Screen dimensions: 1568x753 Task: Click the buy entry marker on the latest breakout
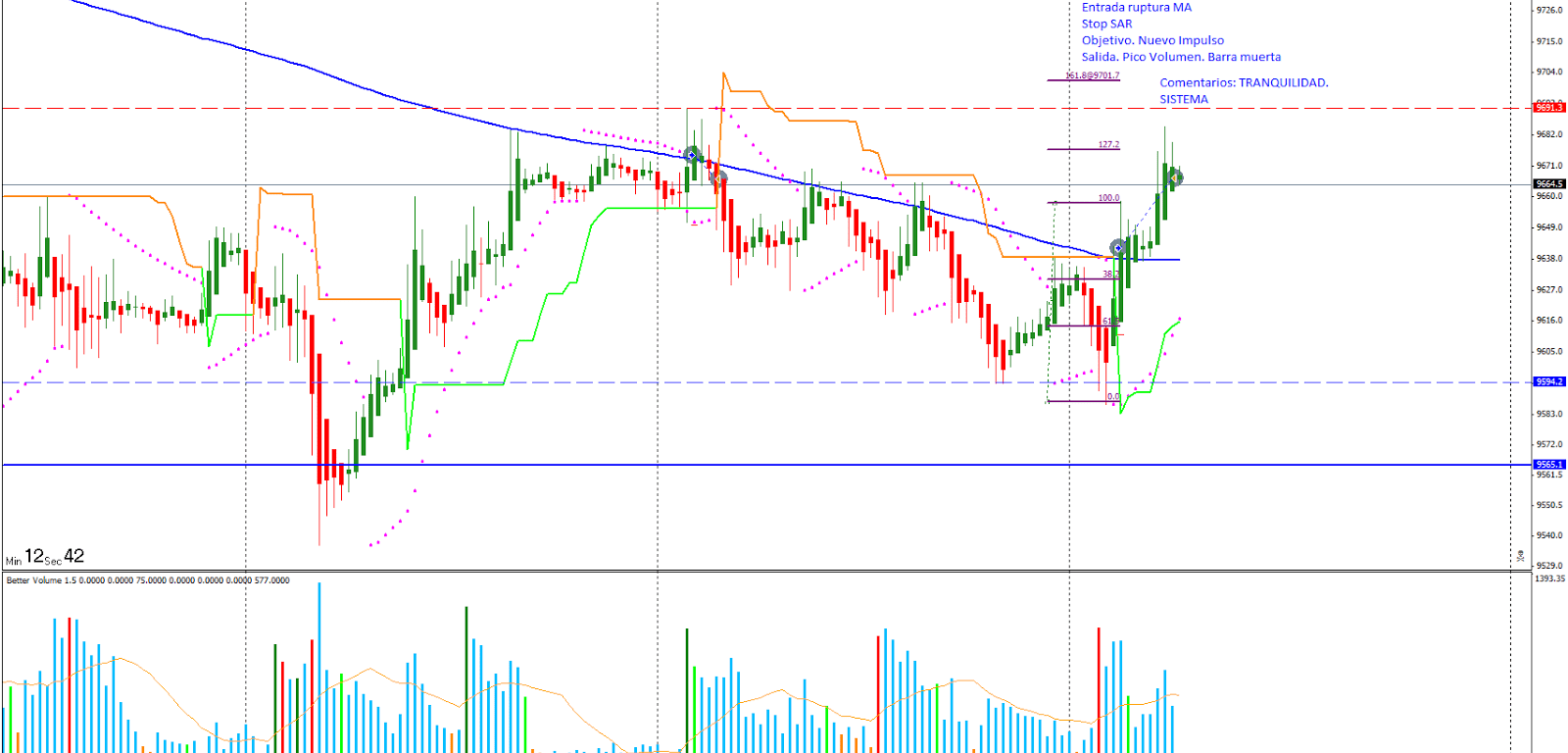tap(1118, 248)
